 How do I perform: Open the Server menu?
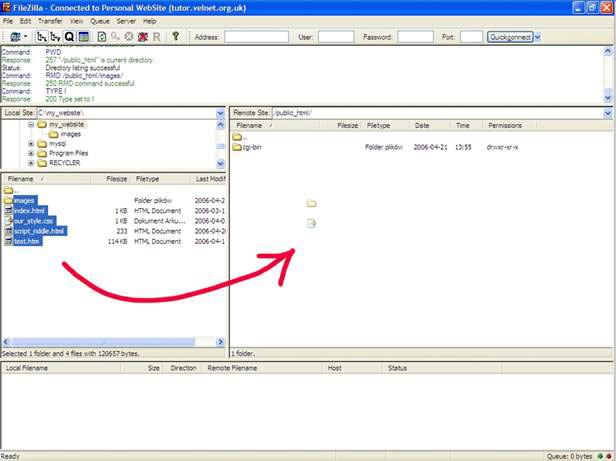point(126,21)
